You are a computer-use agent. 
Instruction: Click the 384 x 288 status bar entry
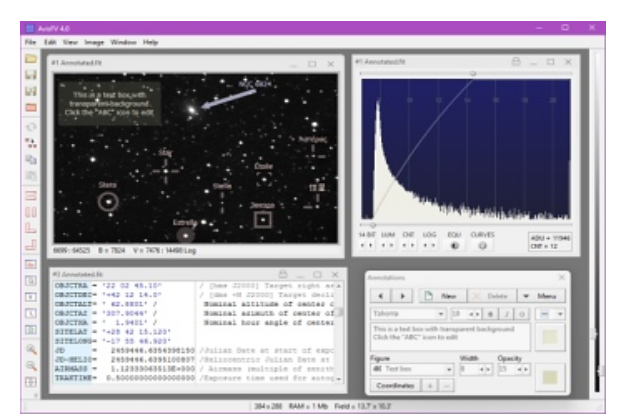268,406
